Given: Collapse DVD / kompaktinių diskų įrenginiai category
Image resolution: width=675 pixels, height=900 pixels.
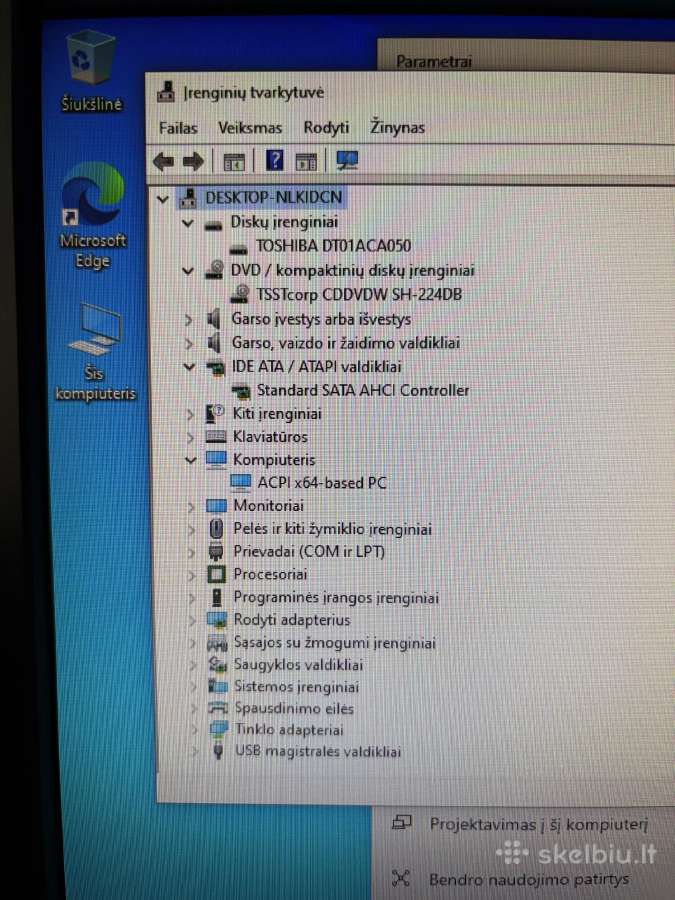Looking at the screenshot, I should pyautogui.click(x=188, y=270).
